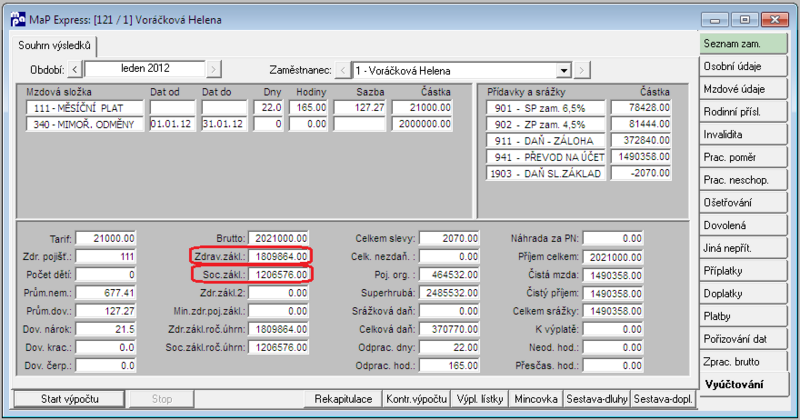The image size is (800, 420).
Task: Click Dat do field 31.01.12
Action: pos(224,124)
